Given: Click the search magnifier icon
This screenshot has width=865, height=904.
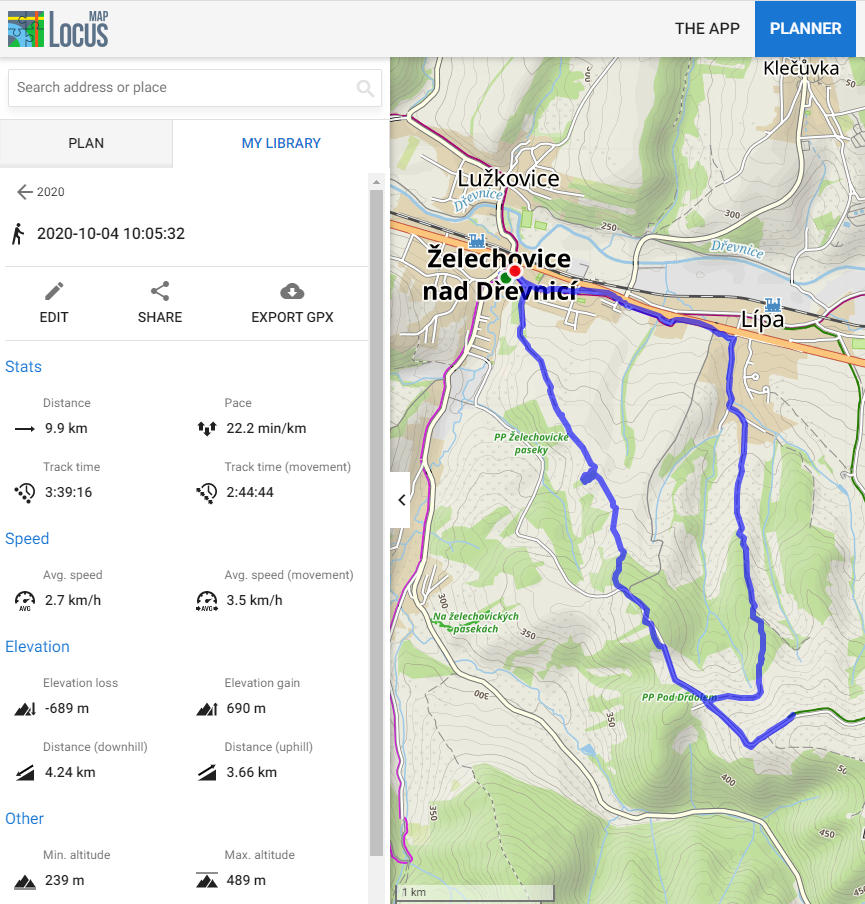Looking at the screenshot, I should pyautogui.click(x=365, y=88).
